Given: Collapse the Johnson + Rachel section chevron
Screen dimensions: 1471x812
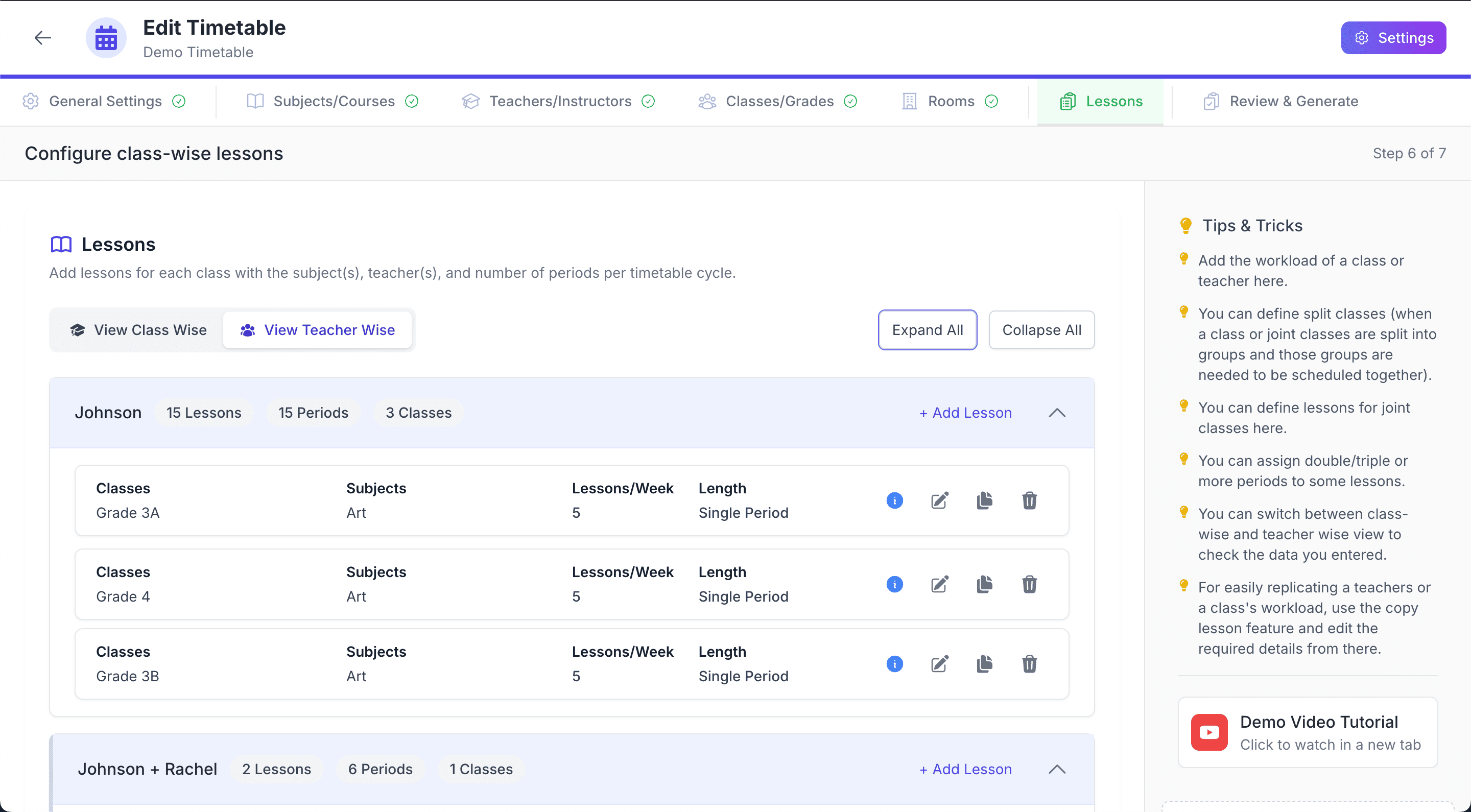Looking at the screenshot, I should (x=1057, y=769).
